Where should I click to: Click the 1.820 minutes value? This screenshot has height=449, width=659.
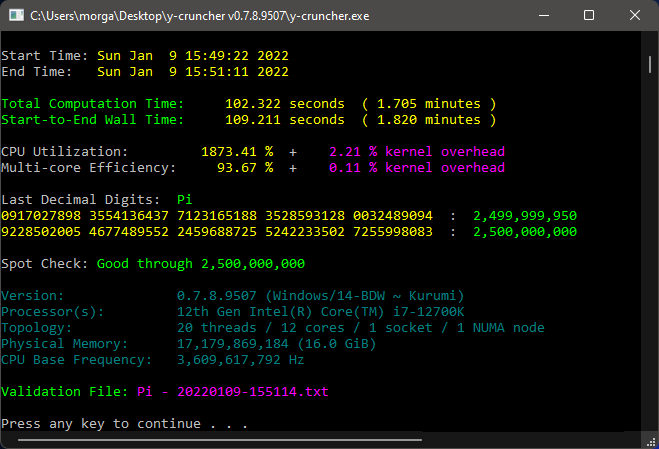pos(429,119)
